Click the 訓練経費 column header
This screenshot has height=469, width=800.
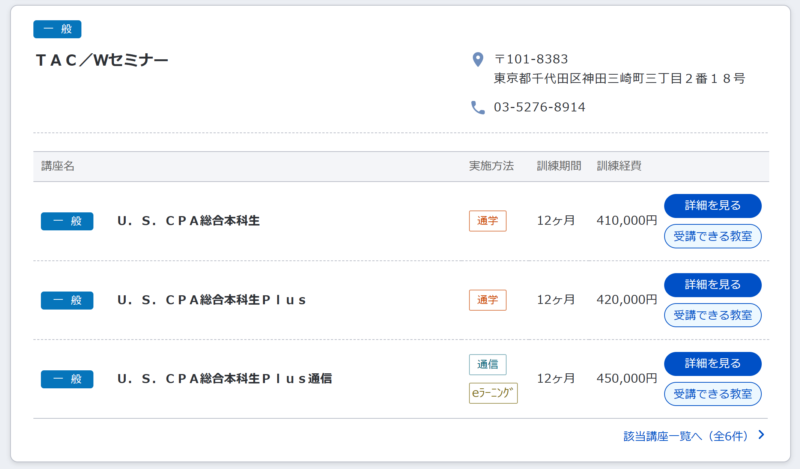coord(619,166)
